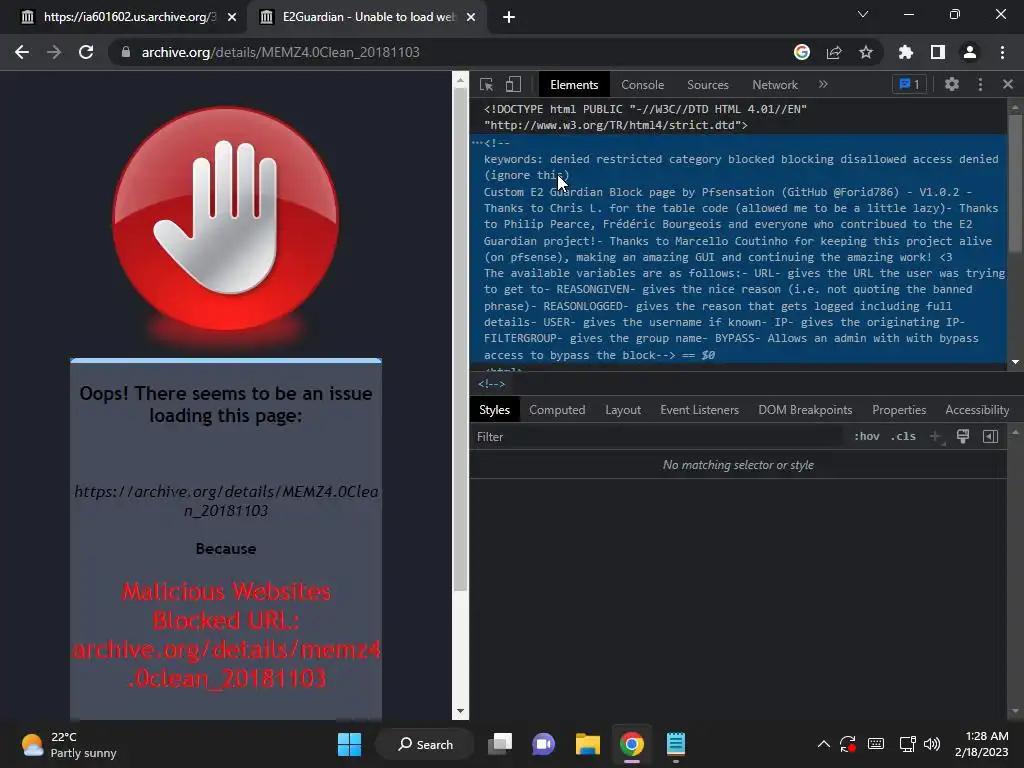Show hidden system tray icons
This screenshot has width=1024, height=768.
click(824, 744)
